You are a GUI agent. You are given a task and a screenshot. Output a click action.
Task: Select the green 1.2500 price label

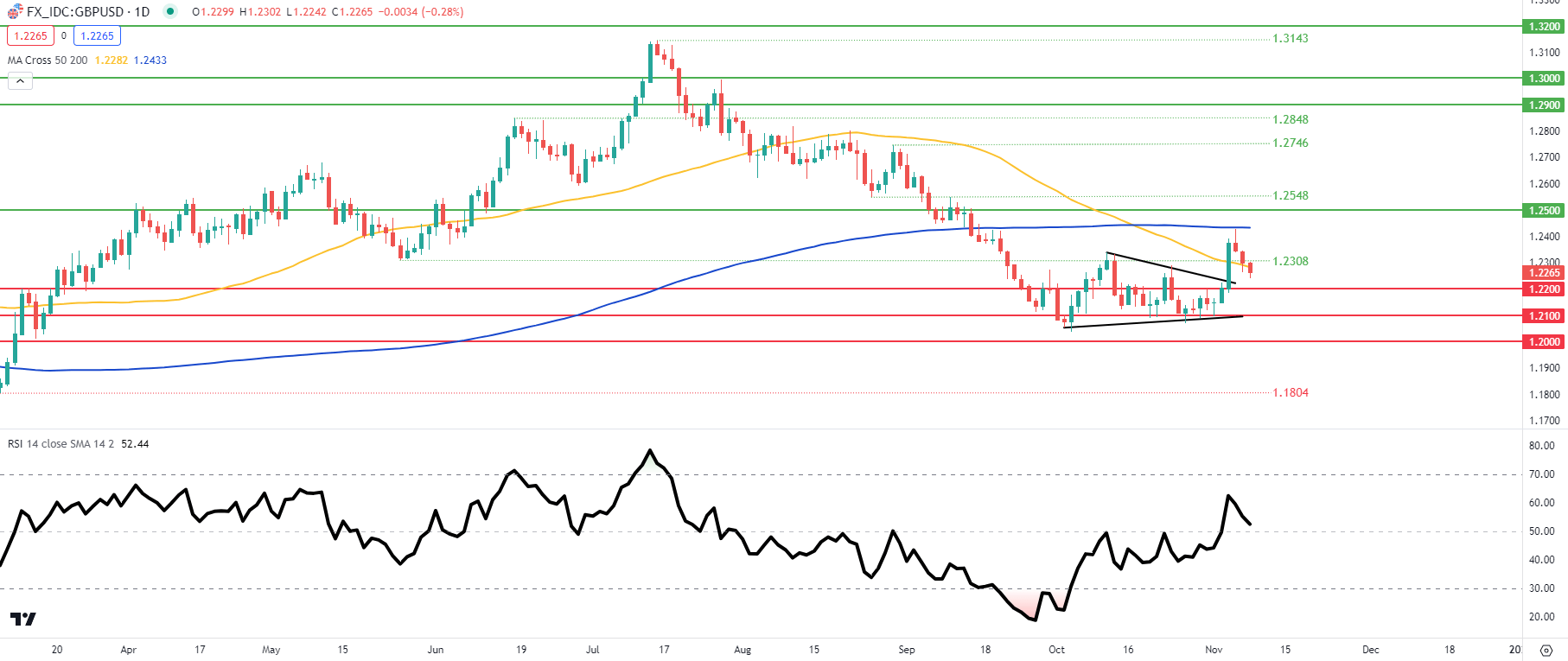coord(1544,211)
